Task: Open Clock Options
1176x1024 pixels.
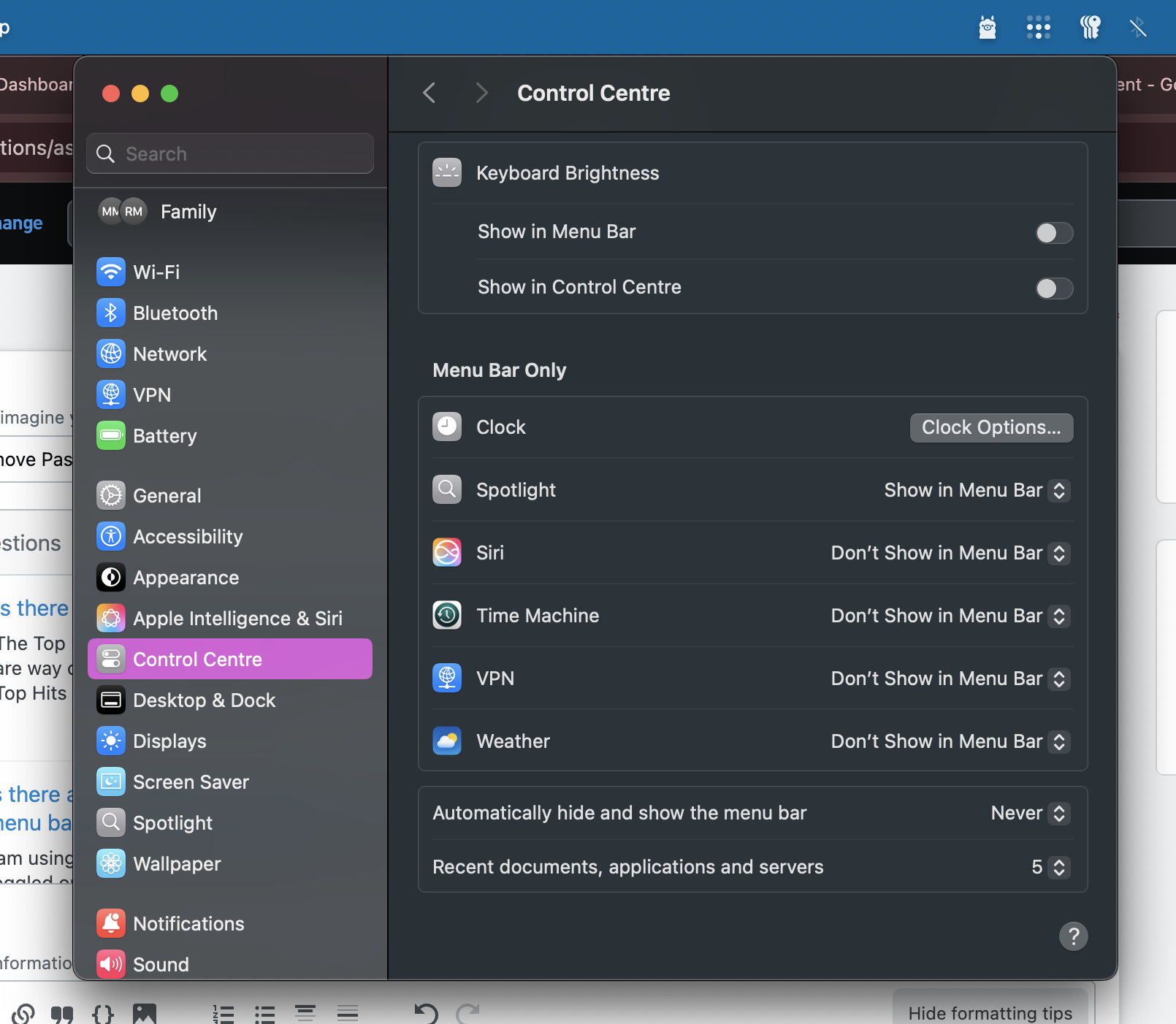Action: pyautogui.click(x=991, y=428)
